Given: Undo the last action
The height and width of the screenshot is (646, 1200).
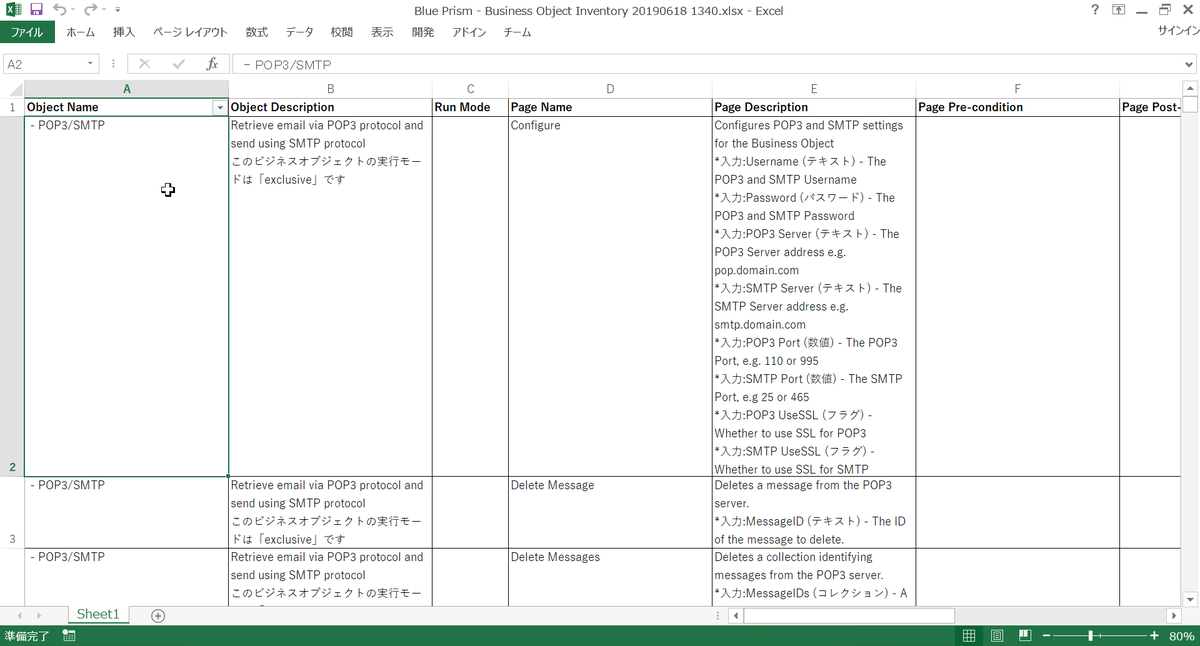Looking at the screenshot, I should (58, 10).
